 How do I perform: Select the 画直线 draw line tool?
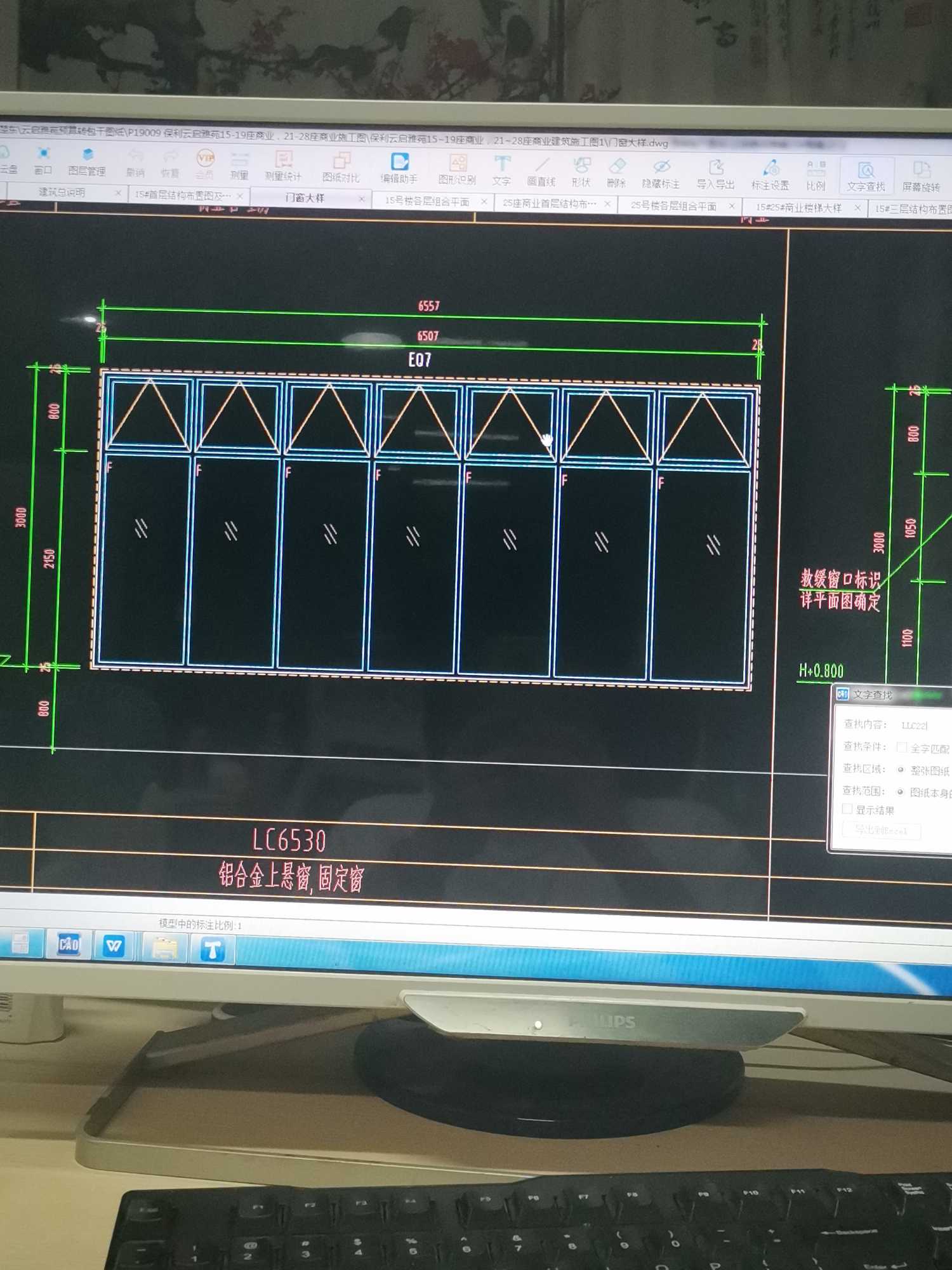pyautogui.click(x=541, y=173)
